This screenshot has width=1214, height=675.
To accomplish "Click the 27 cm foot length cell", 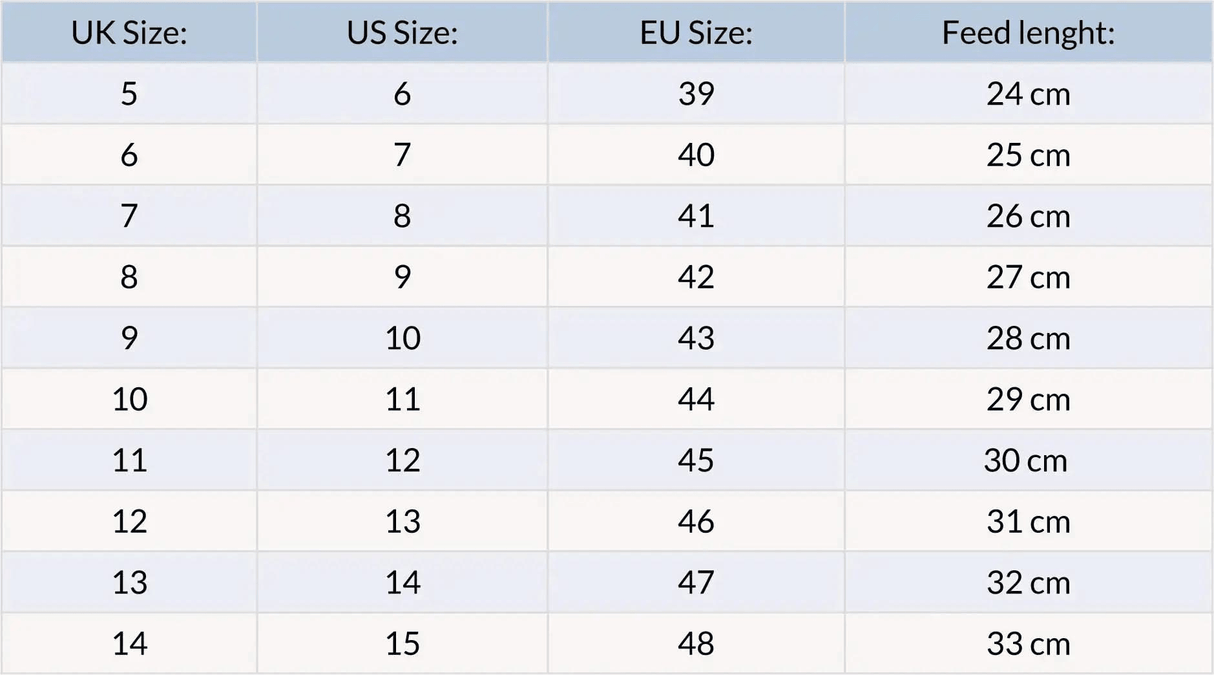I will 1028,277.
